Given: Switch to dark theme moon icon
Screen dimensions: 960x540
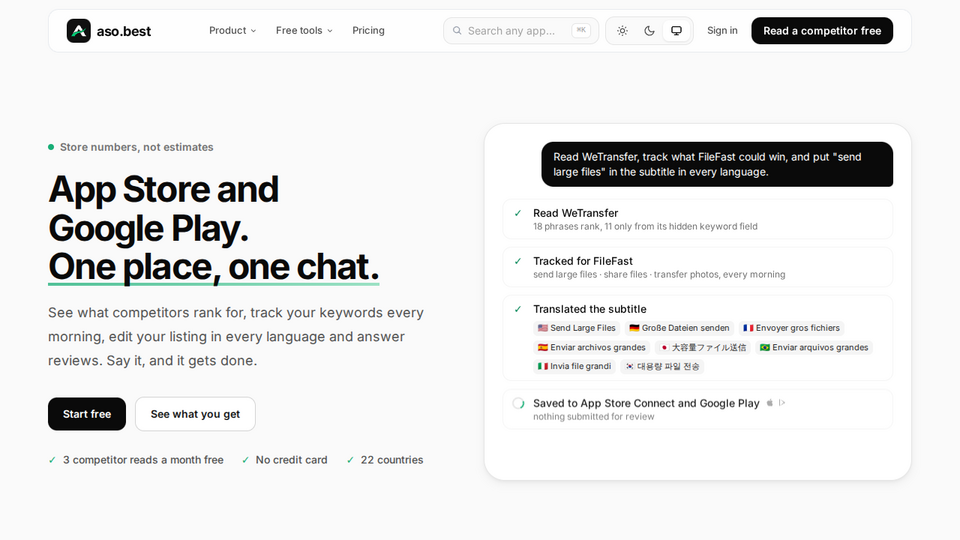Looking at the screenshot, I should pos(650,31).
